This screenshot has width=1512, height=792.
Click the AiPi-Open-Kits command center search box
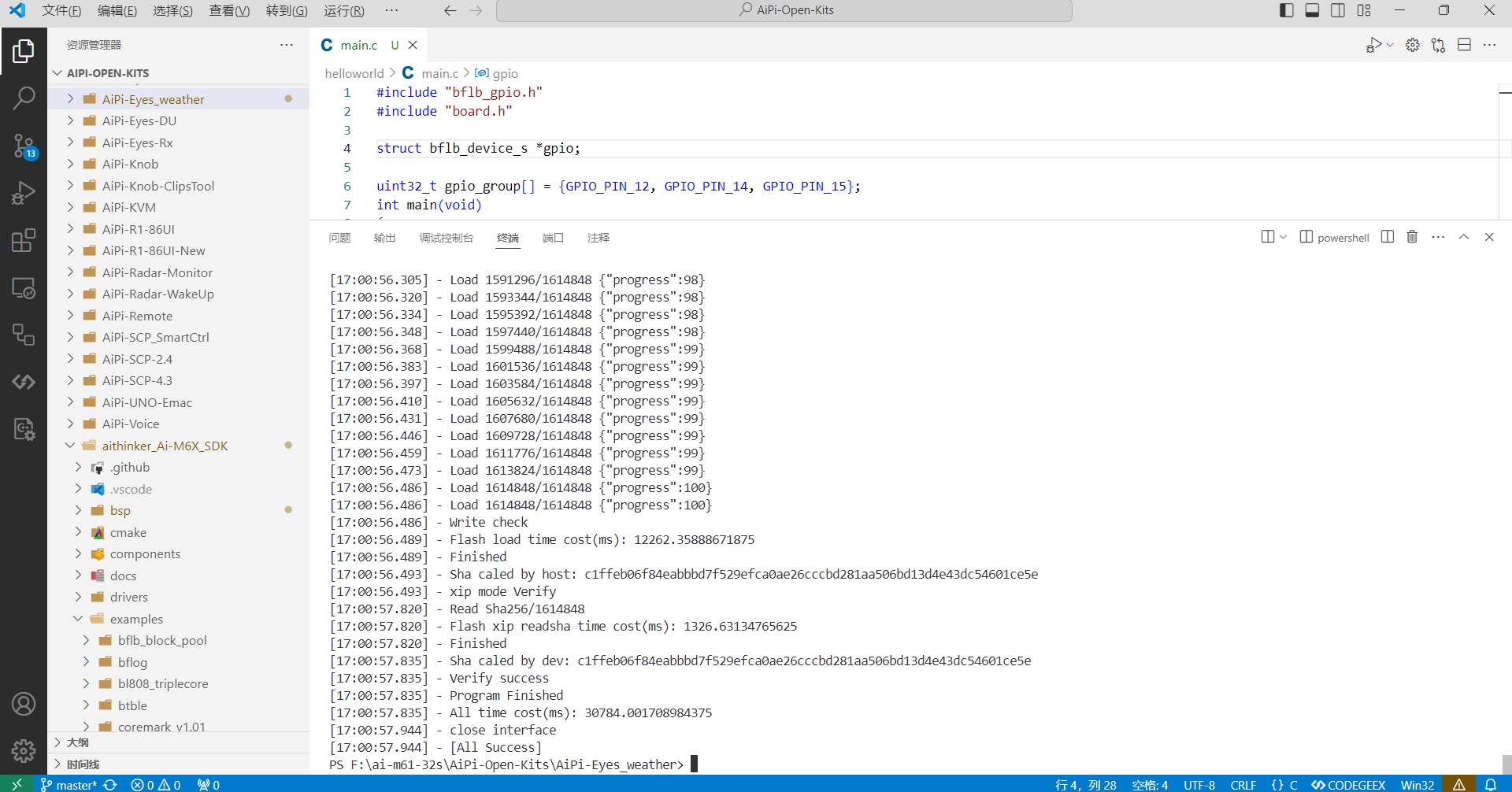(784, 10)
